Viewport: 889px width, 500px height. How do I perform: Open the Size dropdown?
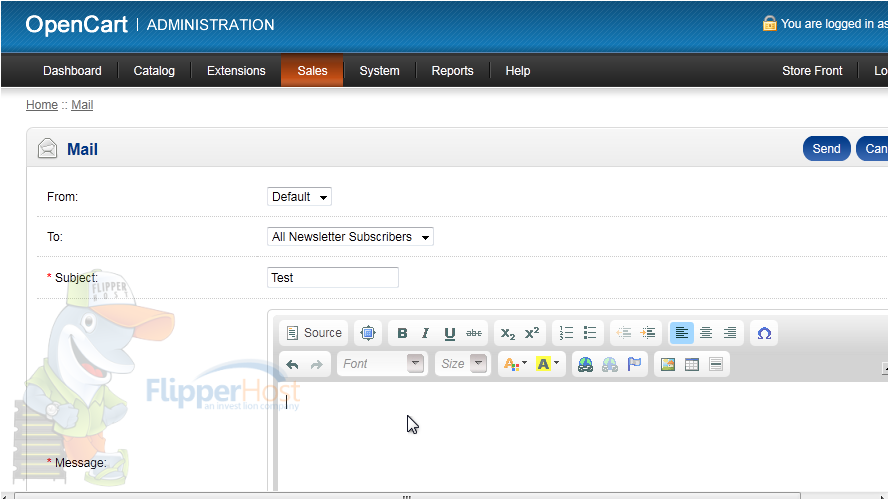coord(463,364)
